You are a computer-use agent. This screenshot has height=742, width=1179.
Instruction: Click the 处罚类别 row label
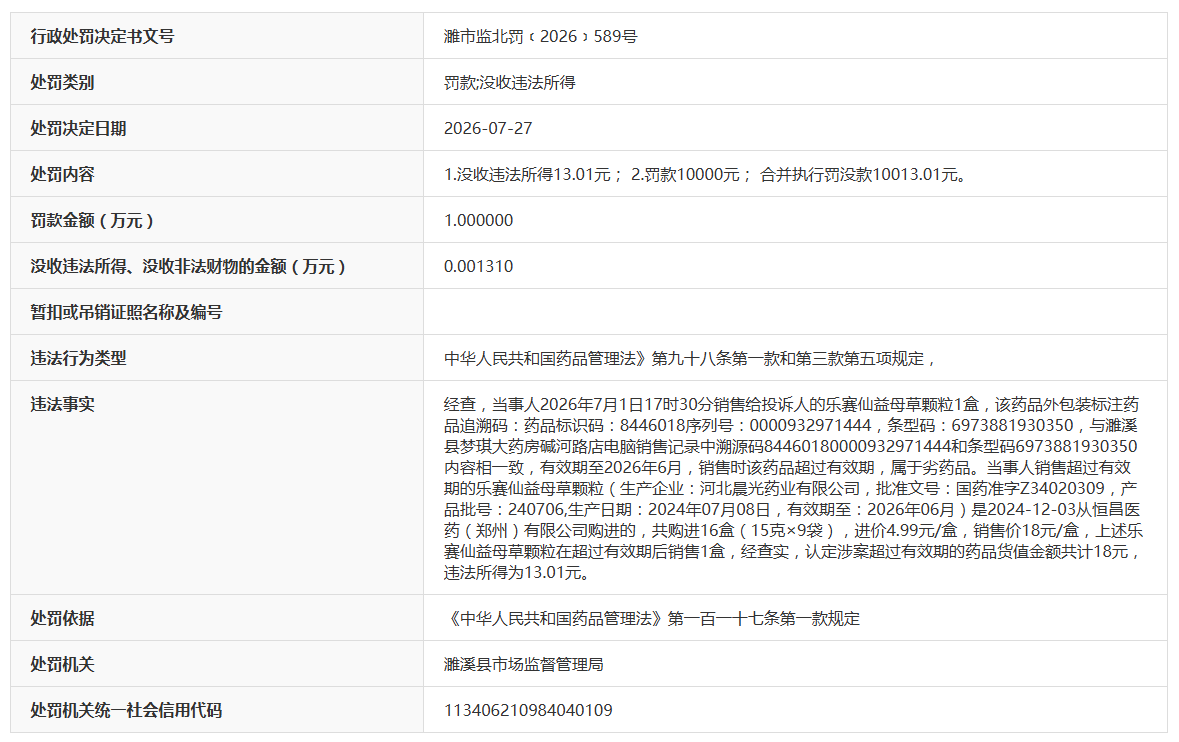[62, 83]
